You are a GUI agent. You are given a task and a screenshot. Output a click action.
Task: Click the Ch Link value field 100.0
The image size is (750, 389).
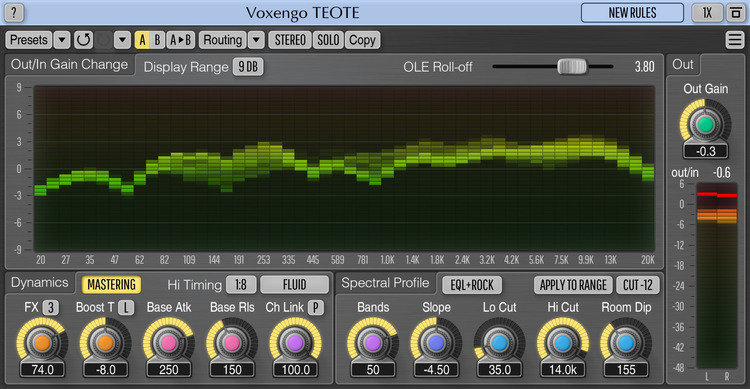point(296,369)
